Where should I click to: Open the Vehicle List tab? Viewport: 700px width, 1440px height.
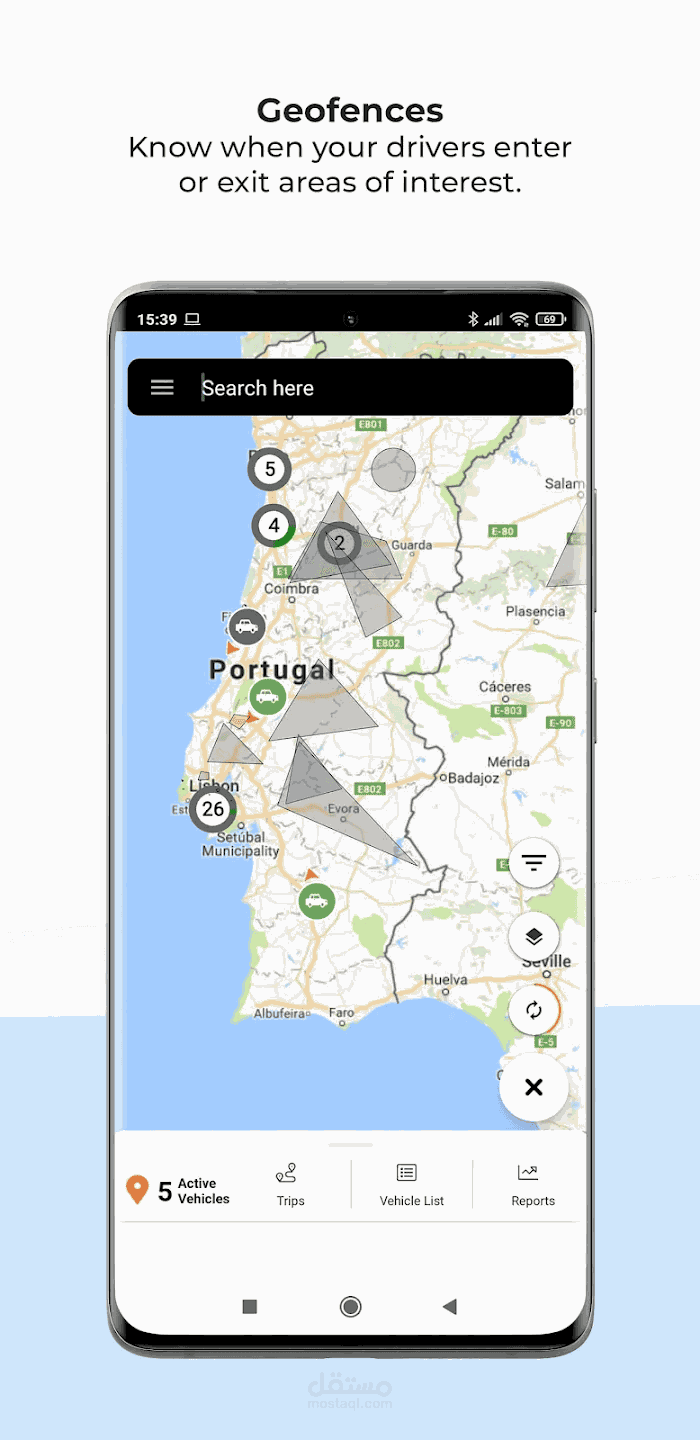(x=411, y=1185)
